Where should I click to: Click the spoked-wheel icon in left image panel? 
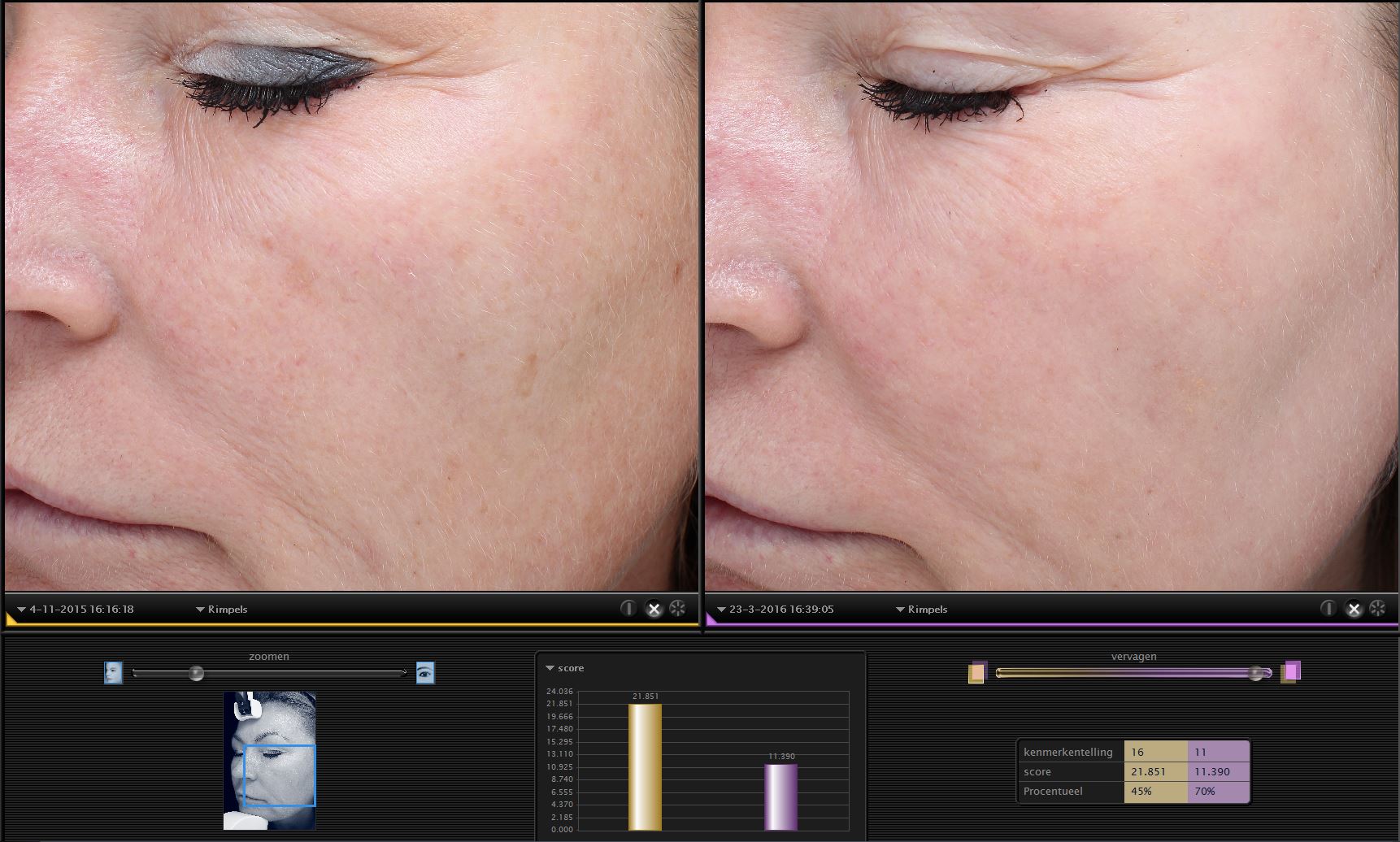677,609
